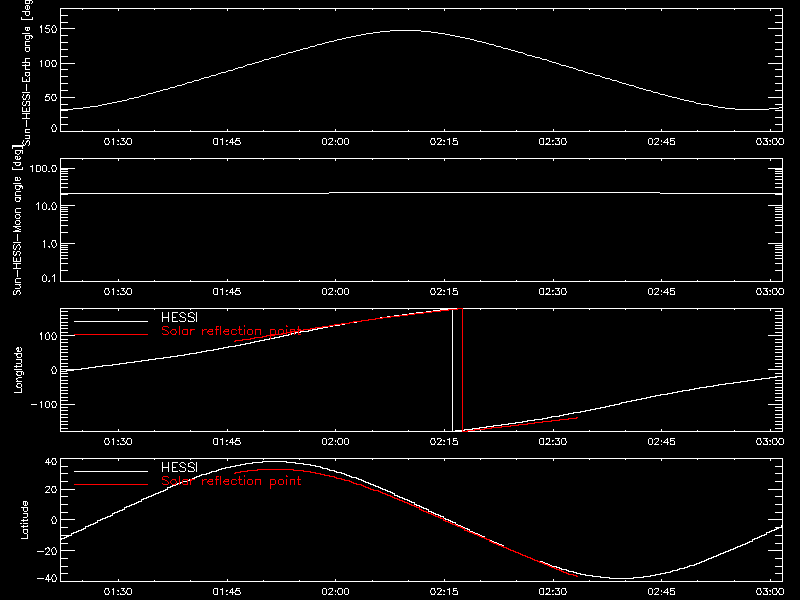Click the Latitude axis title

[24, 520]
